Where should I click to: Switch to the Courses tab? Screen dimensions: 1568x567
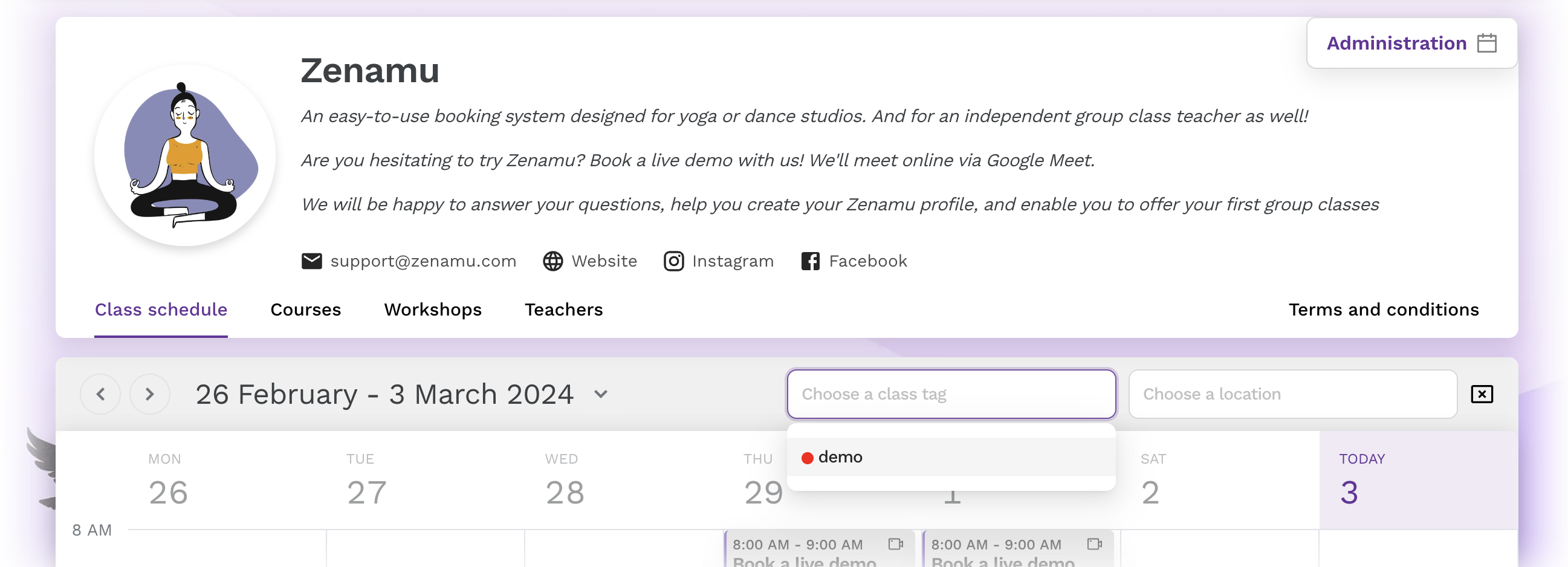pos(306,309)
